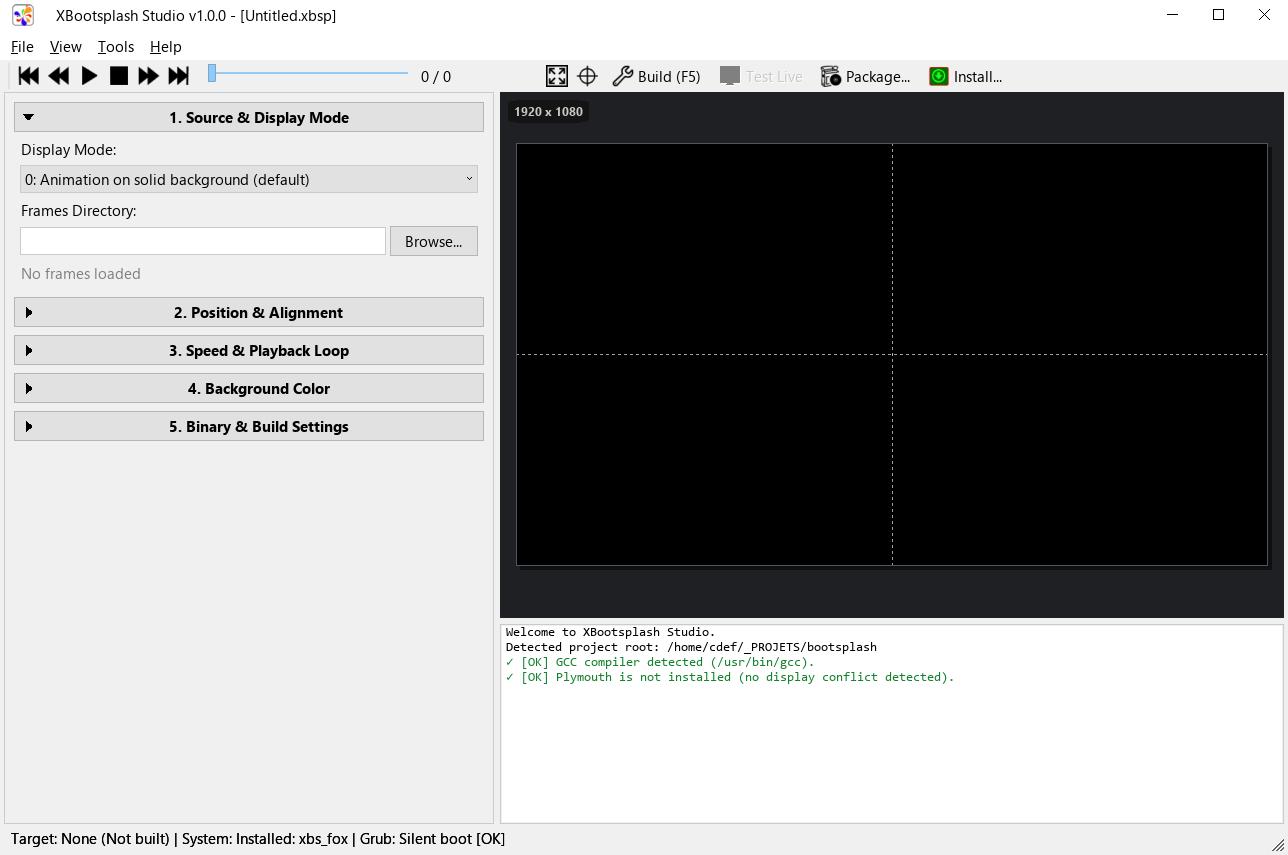Open the File menu
Viewport: 1288px width, 855px height.
pos(22,47)
